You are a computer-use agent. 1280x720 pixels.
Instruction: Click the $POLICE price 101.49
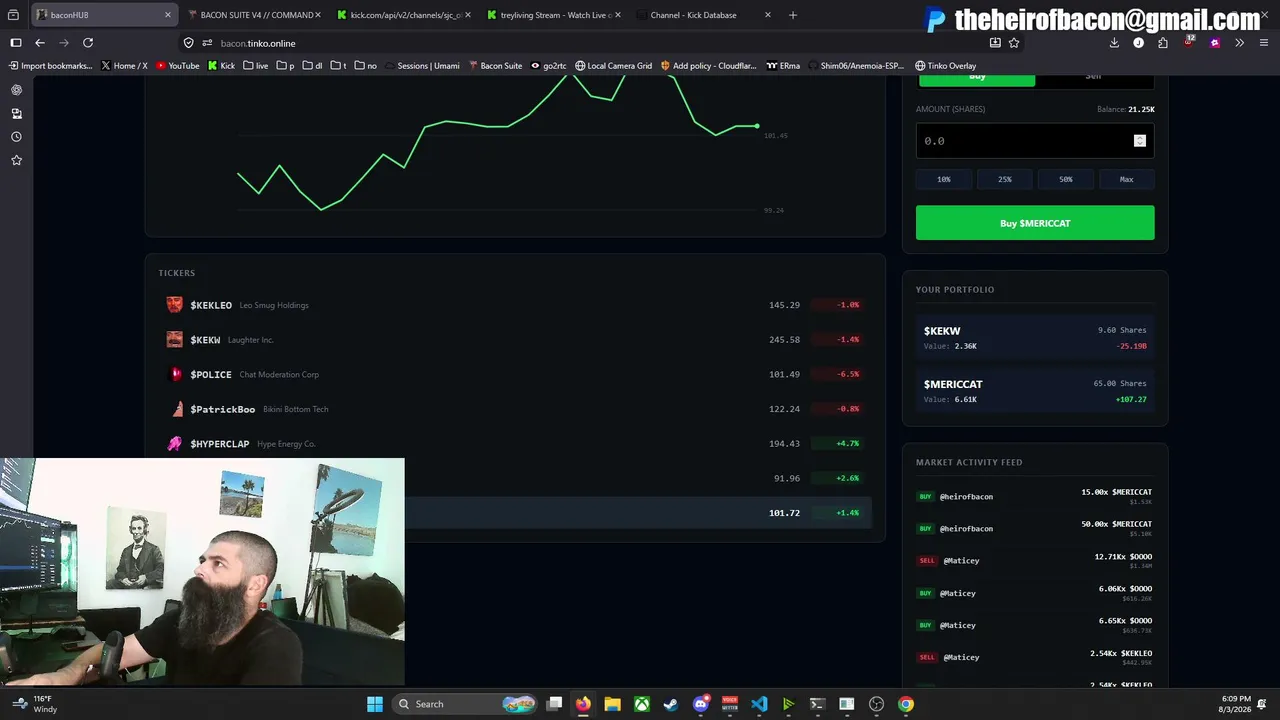pyautogui.click(x=784, y=374)
